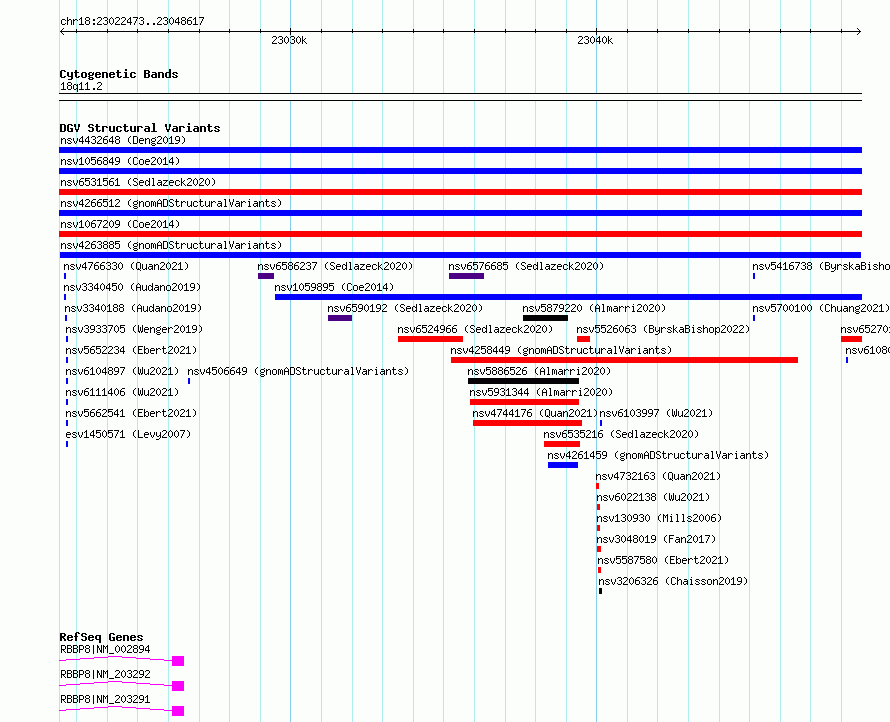Click nsv3340450 (Audano2019) label
The height and width of the screenshot is (722, 890).
click(132, 287)
